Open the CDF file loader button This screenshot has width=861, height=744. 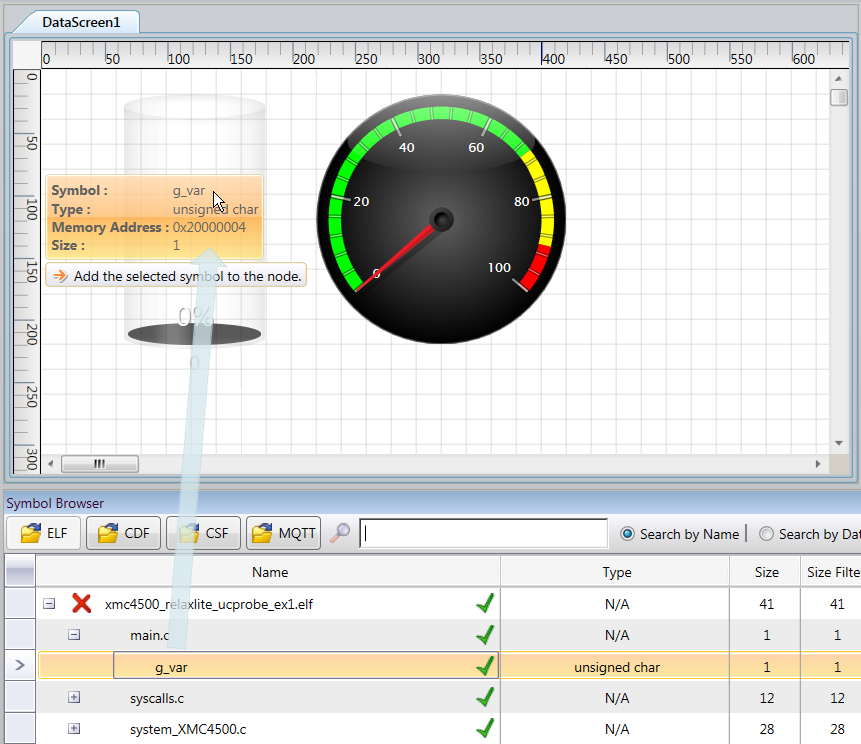pyautogui.click(x=124, y=533)
